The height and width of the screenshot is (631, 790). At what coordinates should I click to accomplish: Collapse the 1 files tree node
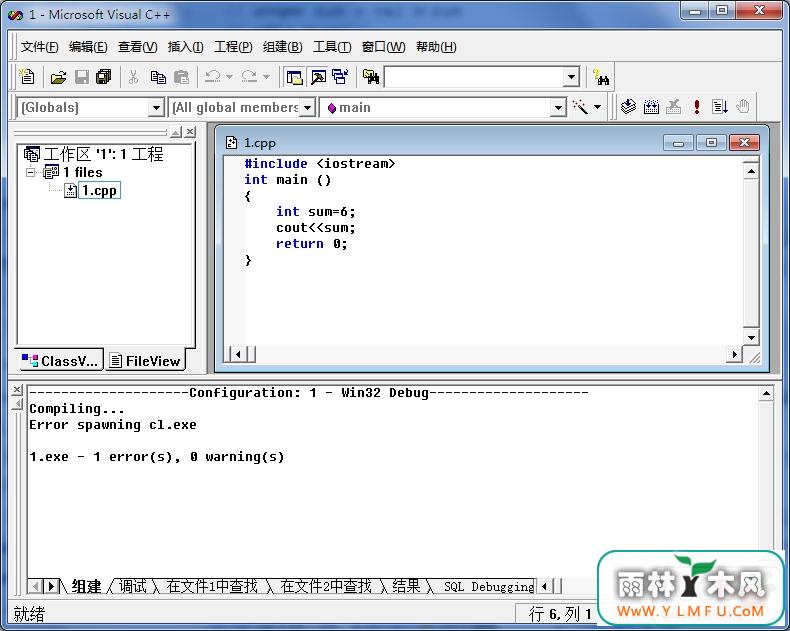coord(30,172)
